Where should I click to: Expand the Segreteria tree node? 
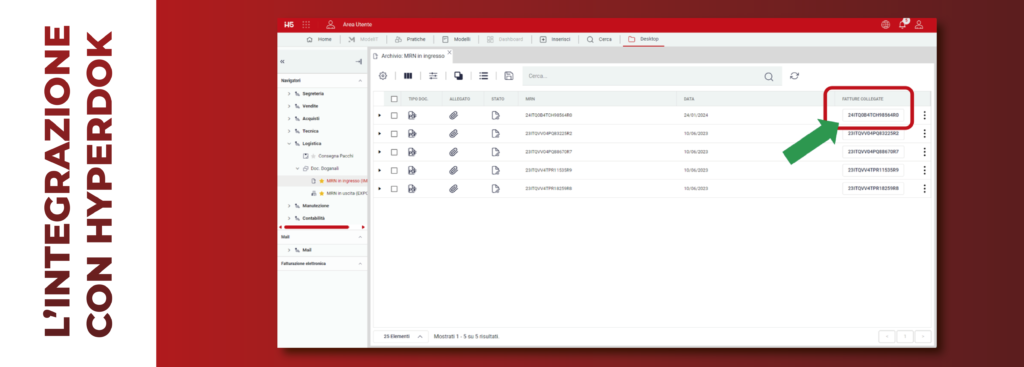tap(289, 94)
